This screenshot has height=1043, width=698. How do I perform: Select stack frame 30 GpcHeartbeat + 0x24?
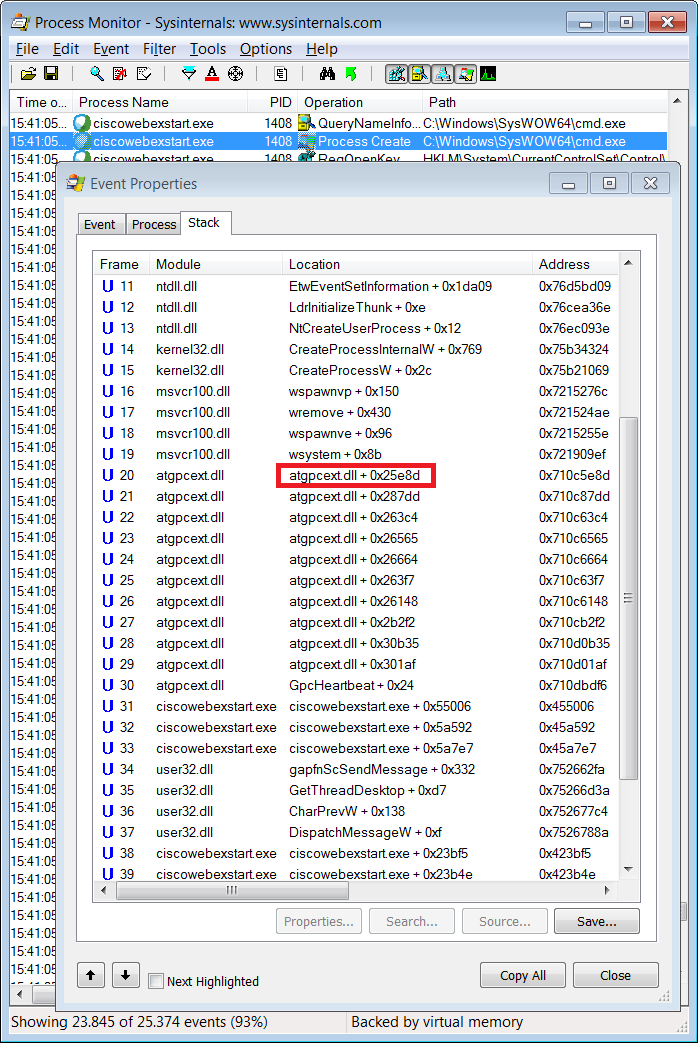pyautogui.click(x=356, y=685)
